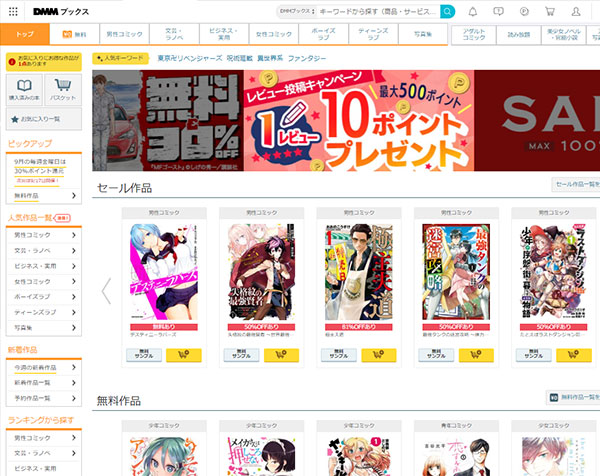Expand 今週の新着作品 entry
Screen dimensions: 600x476
(x=44, y=367)
